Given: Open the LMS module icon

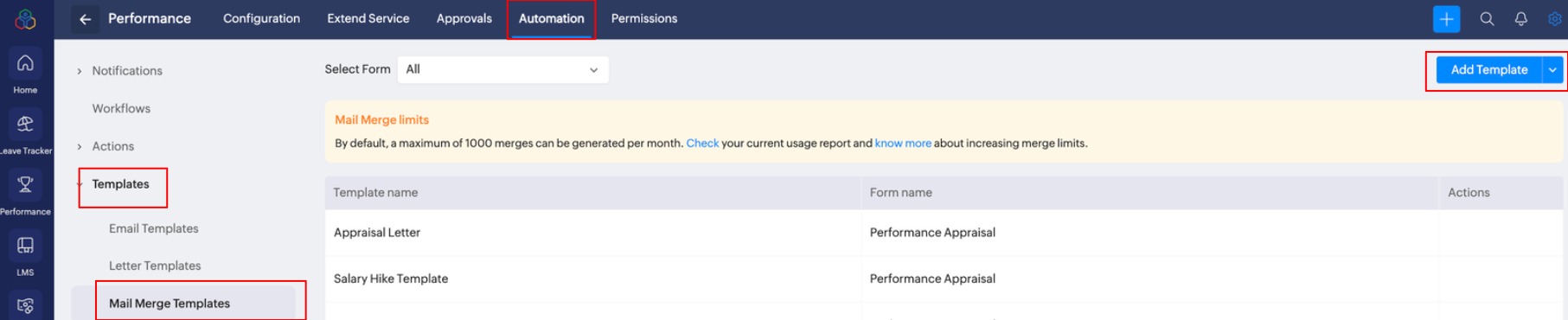Looking at the screenshot, I should point(25,246).
